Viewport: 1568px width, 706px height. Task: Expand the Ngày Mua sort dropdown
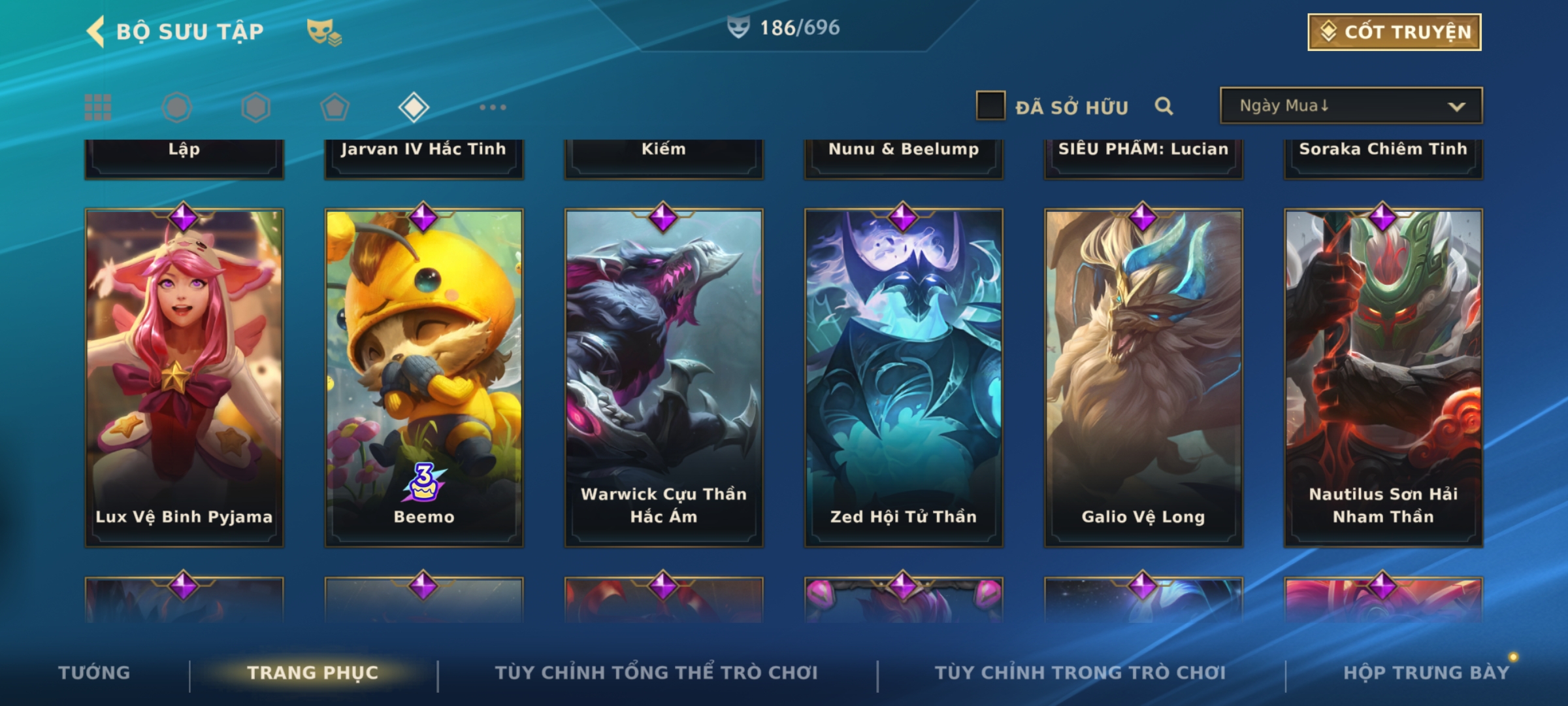point(1351,106)
